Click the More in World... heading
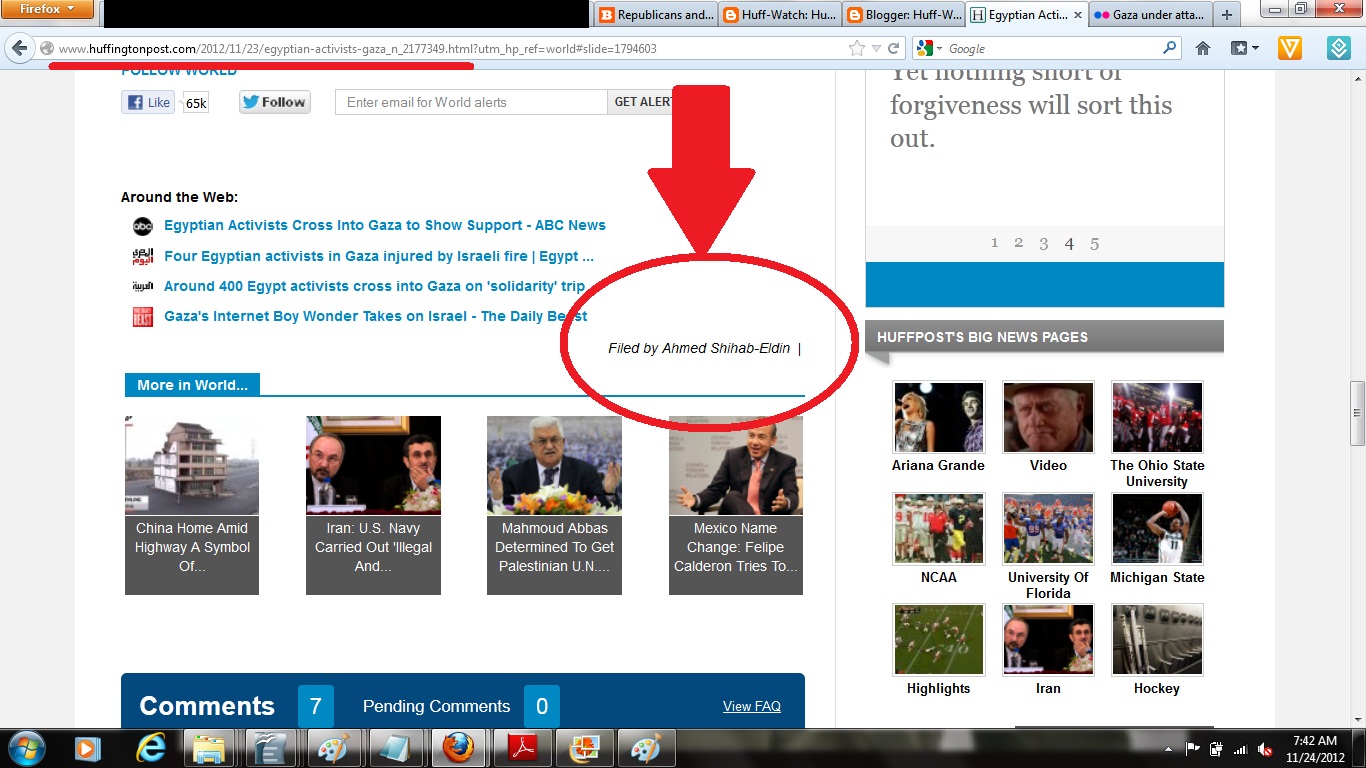Image resolution: width=1366 pixels, height=768 pixels. click(x=192, y=385)
